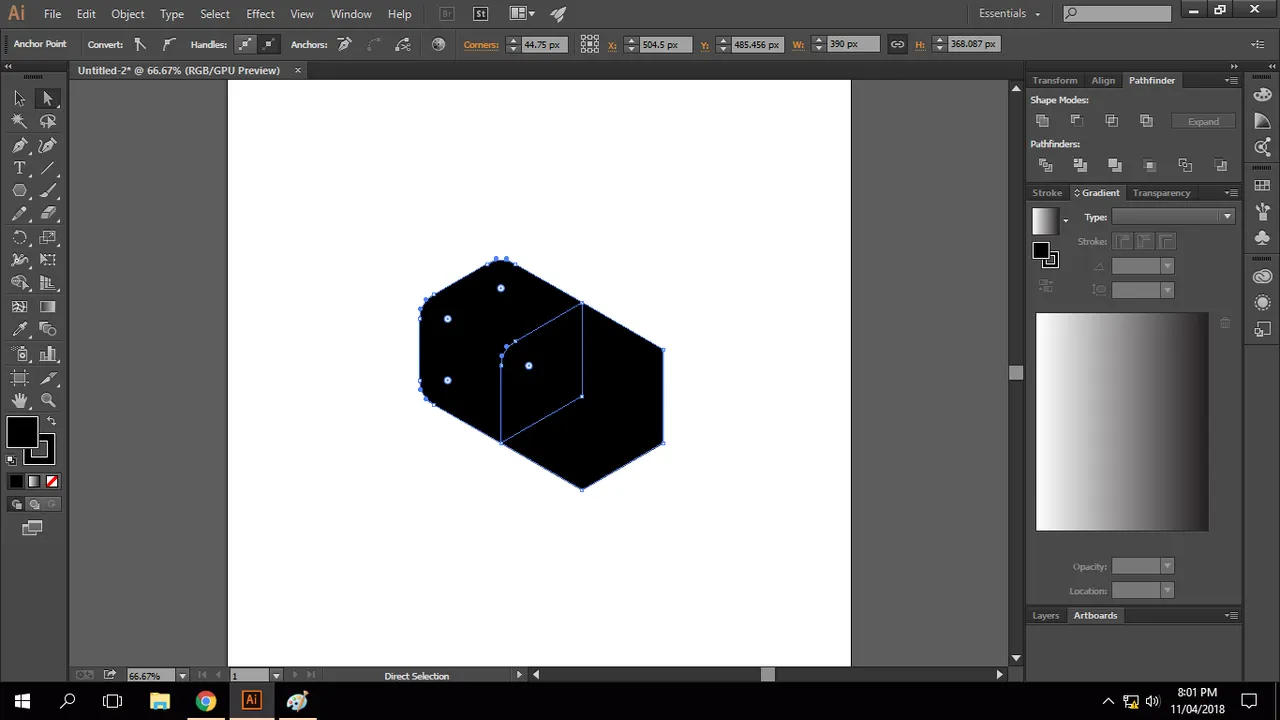Open the Window menu
The height and width of the screenshot is (720, 1280).
point(351,14)
